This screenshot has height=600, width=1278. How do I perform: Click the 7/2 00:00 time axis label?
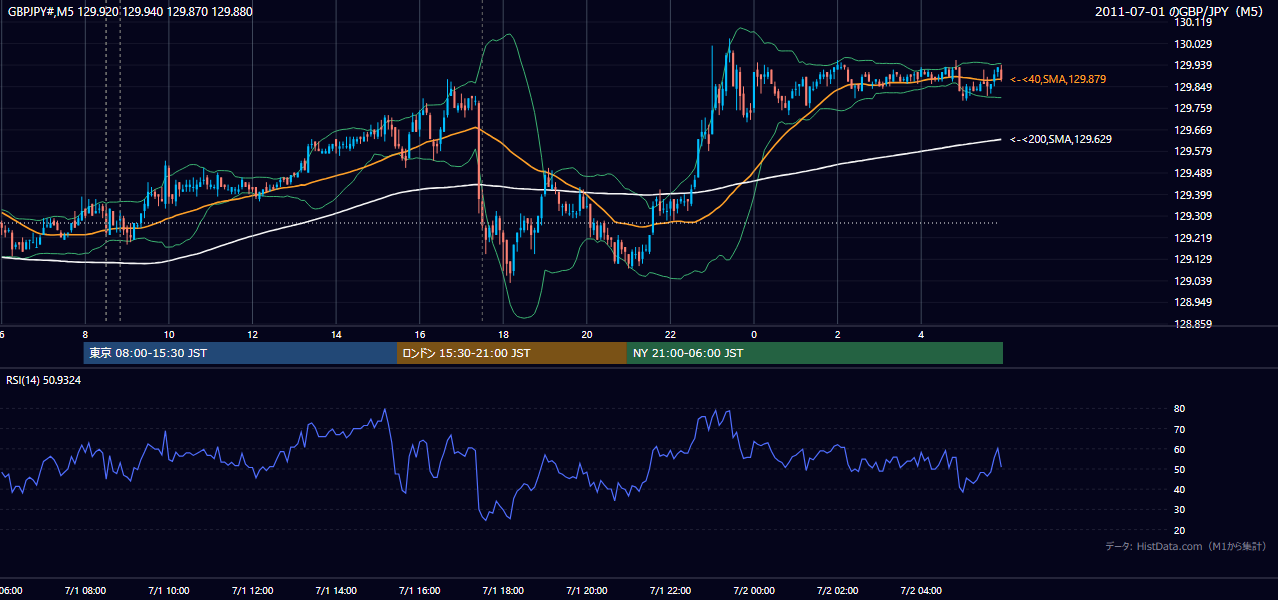tap(753, 591)
